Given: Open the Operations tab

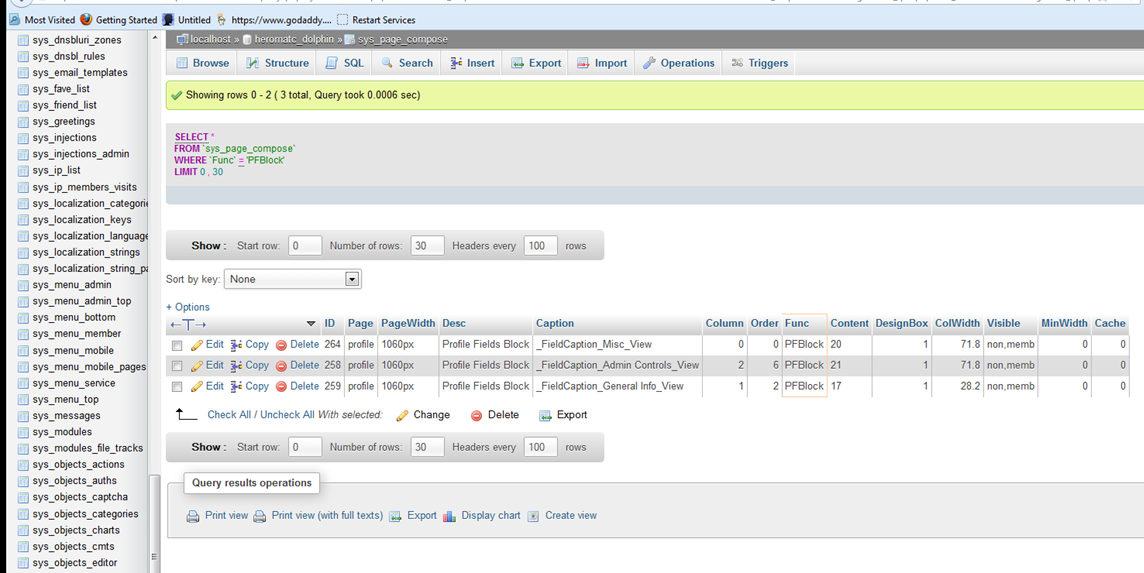Looking at the screenshot, I should point(678,63).
